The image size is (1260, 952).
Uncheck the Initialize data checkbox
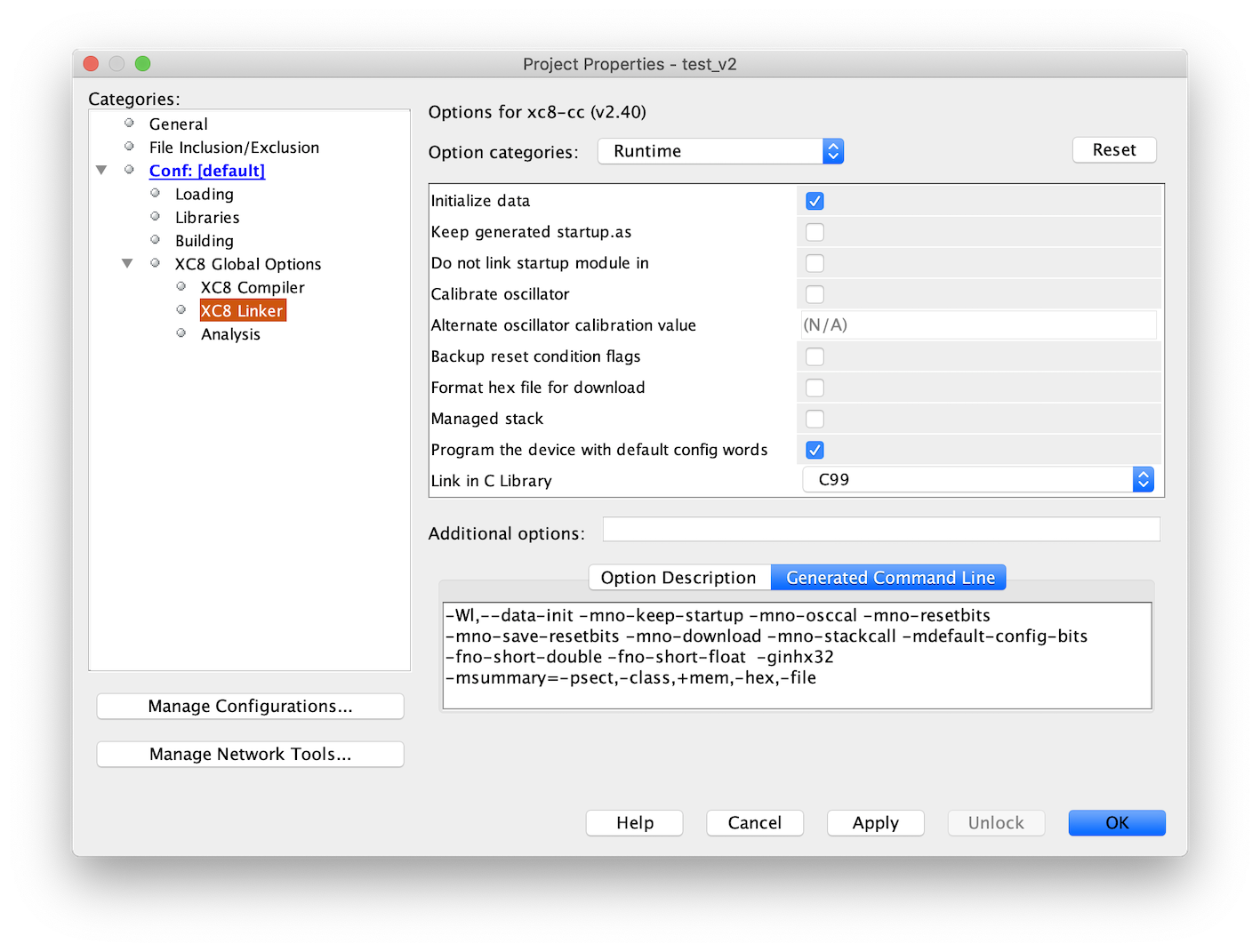pos(815,201)
